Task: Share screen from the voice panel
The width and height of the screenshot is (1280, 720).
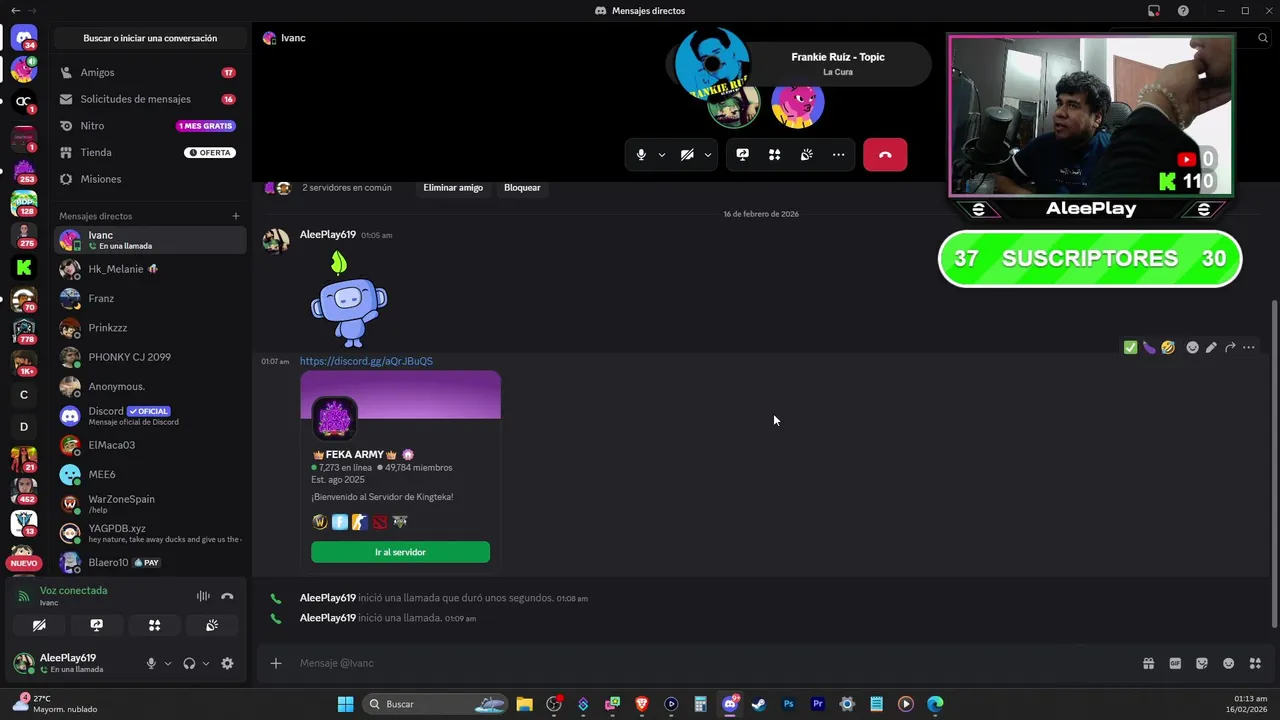Action: [97, 625]
